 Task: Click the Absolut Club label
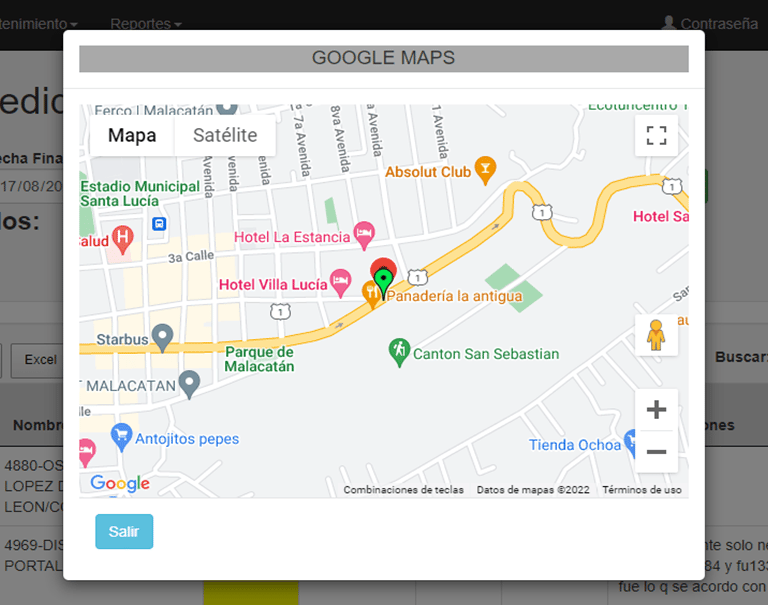point(428,172)
